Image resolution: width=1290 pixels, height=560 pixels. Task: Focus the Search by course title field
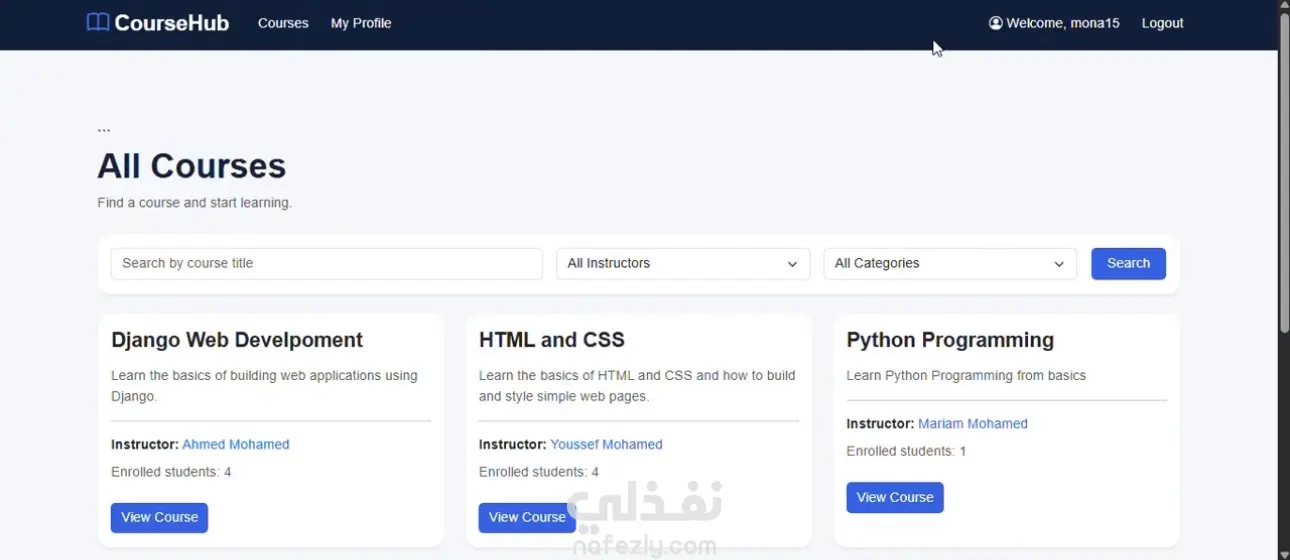point(326,263)
